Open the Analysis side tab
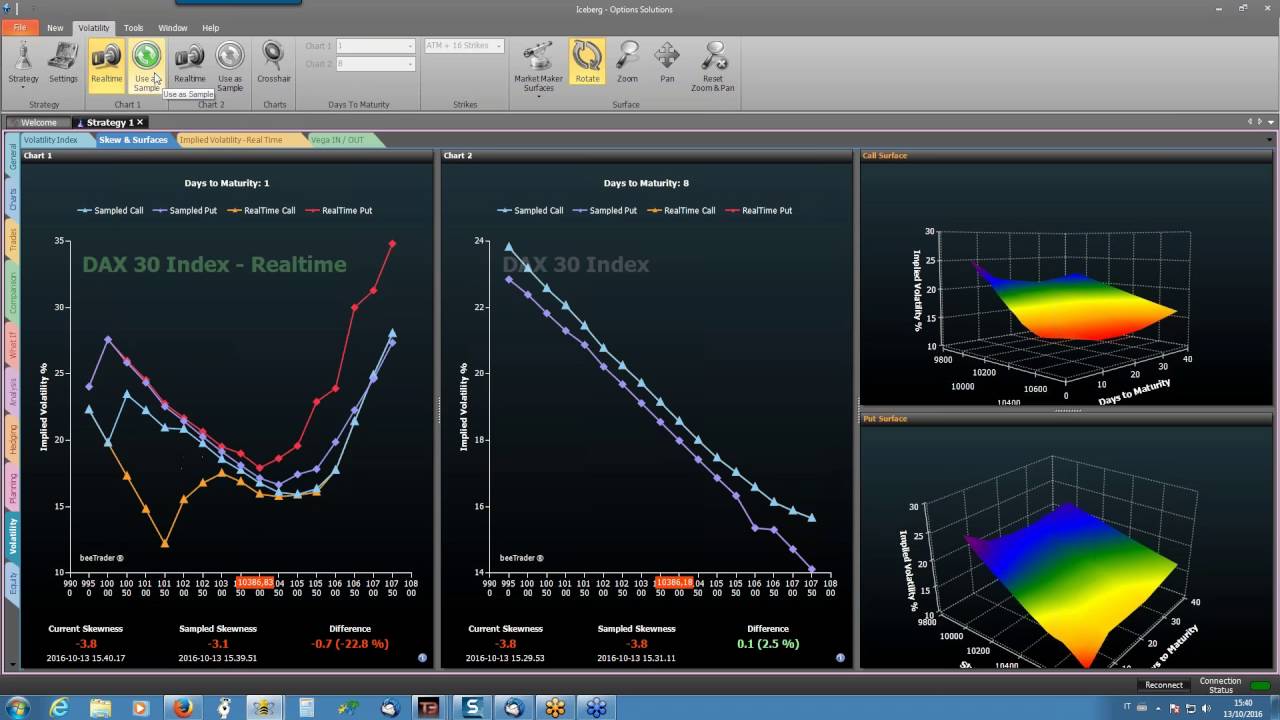Screen dimensions: 1280x720 click(x=13, y=393)
